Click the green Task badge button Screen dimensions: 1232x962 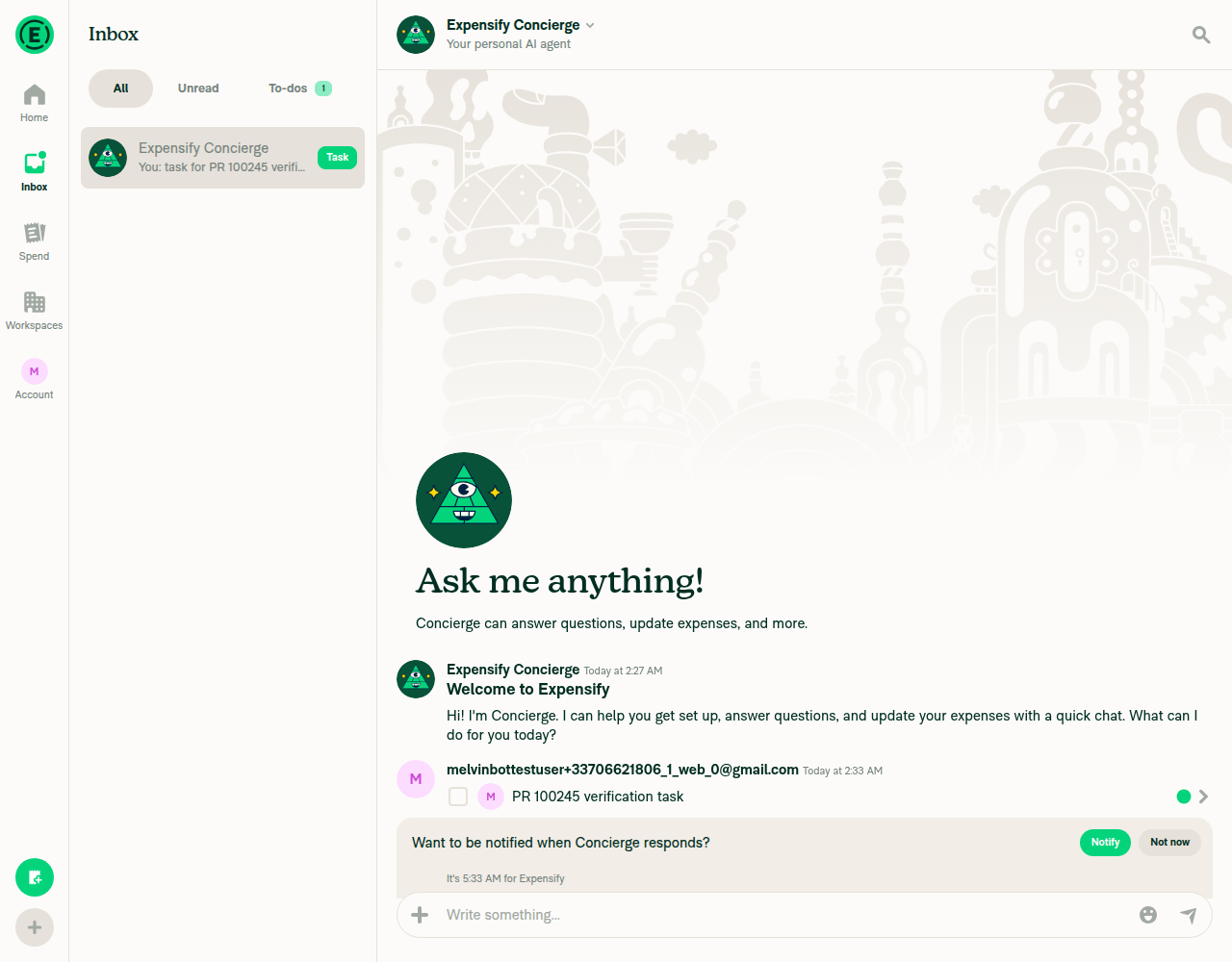point(337,158)
